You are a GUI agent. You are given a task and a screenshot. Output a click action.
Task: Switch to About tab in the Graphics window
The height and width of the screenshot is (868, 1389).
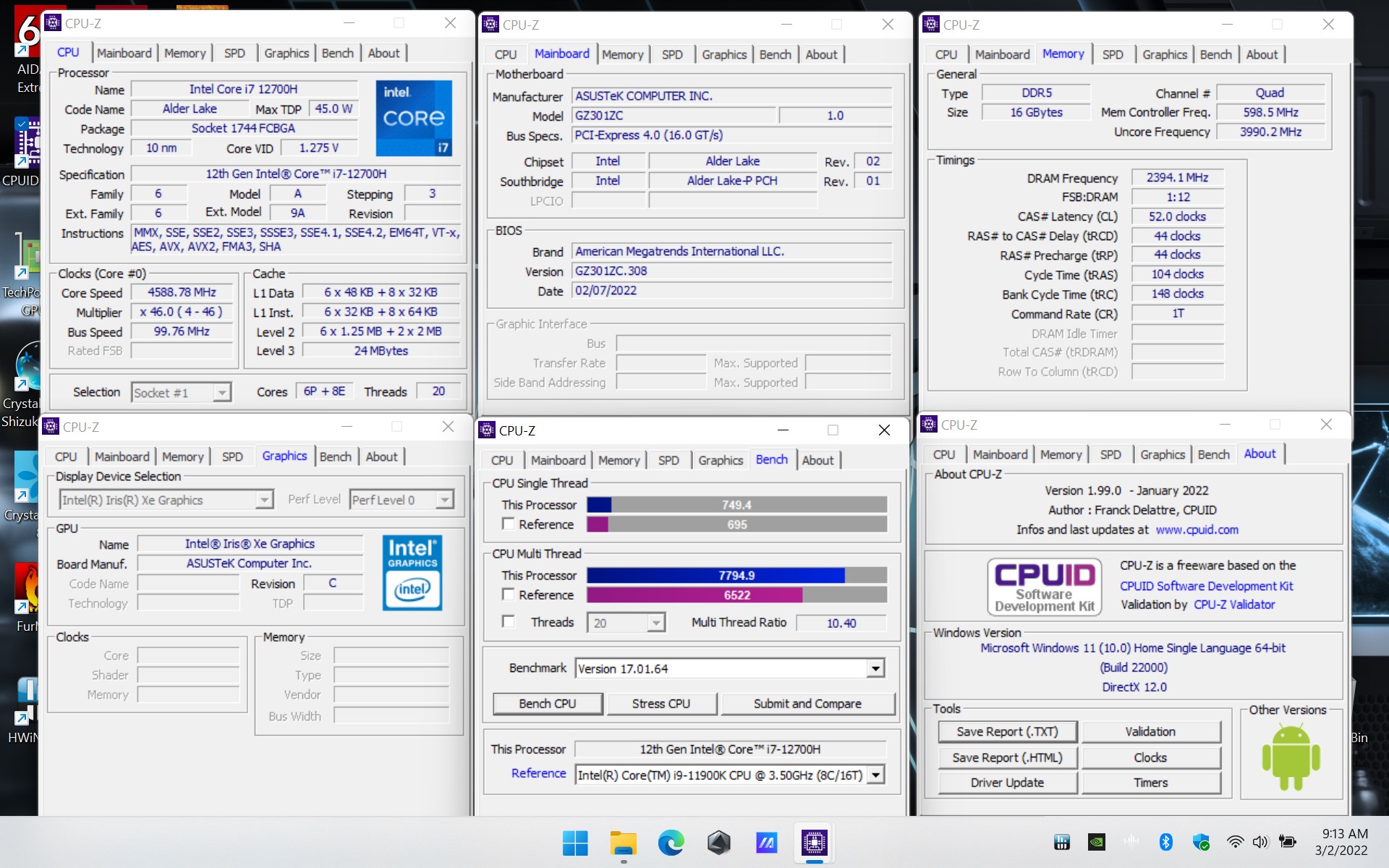[x=381, y=456]
